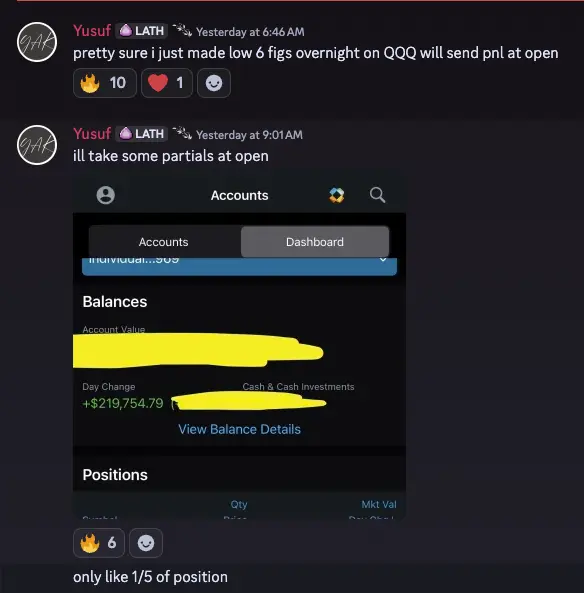This screenshot has width=584, height=593.
Task: Sort positions by the Mkt Val column header
Action: [x=379, y=504]
